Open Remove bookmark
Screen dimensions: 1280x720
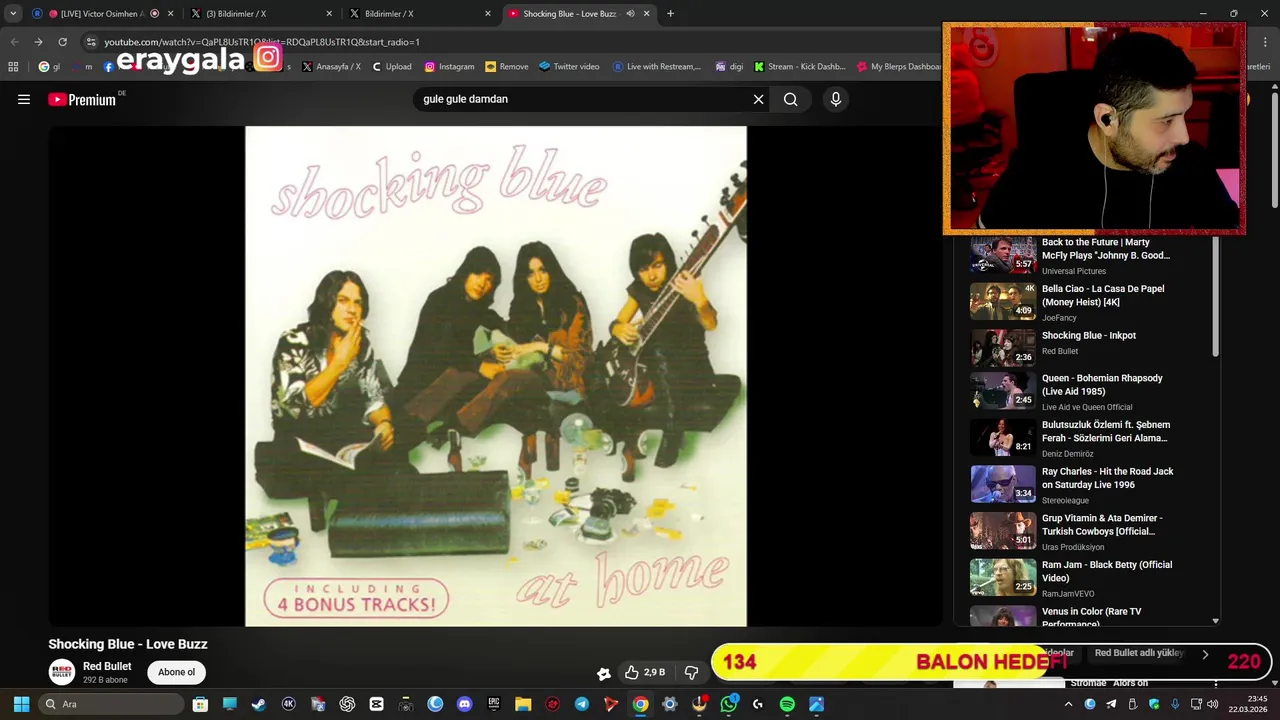pos(506,67)
